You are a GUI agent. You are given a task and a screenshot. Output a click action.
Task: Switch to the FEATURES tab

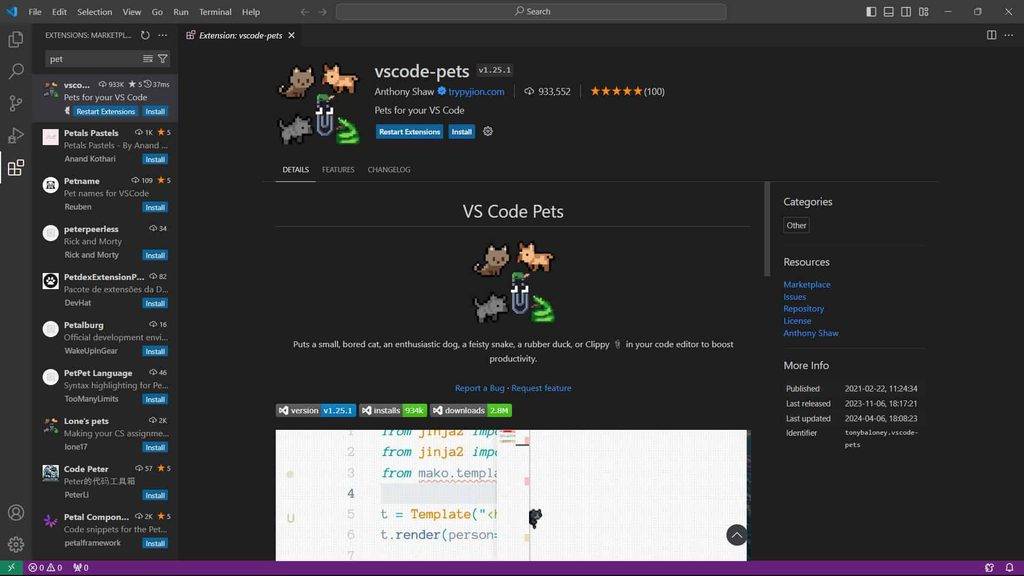coord(338,170)
